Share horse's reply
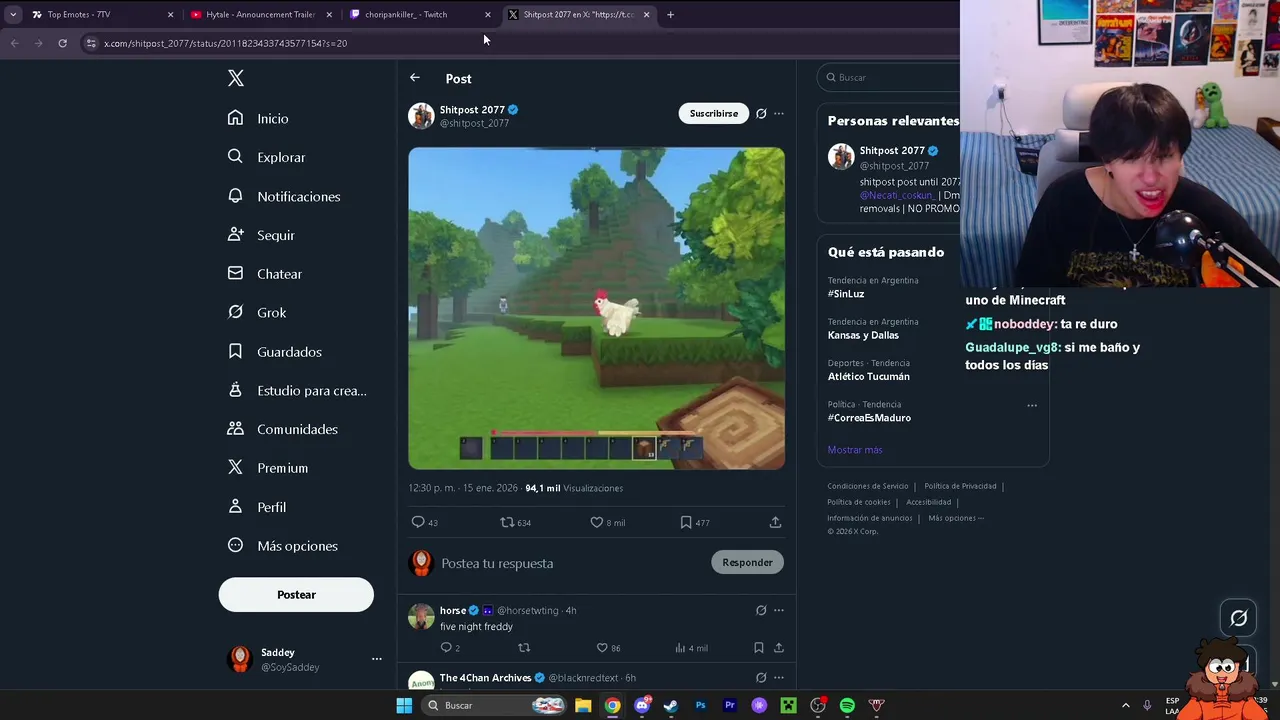The height and width of the screenshot is (720, 1280). pyautogui.click(x=778, y=647)
